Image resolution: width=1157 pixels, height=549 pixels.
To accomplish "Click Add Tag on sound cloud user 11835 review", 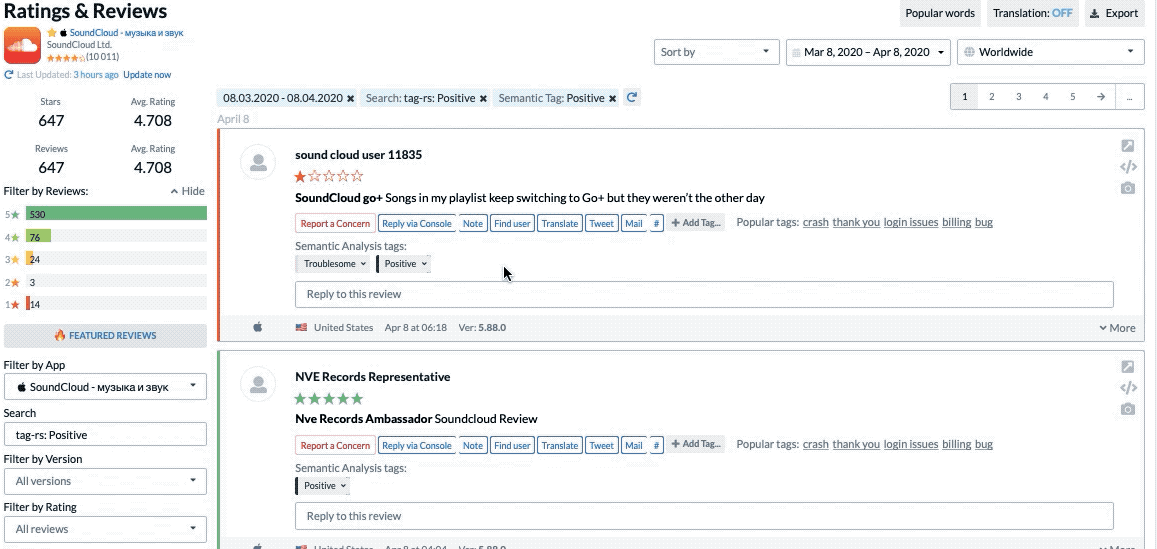I will tap(696, 223).
